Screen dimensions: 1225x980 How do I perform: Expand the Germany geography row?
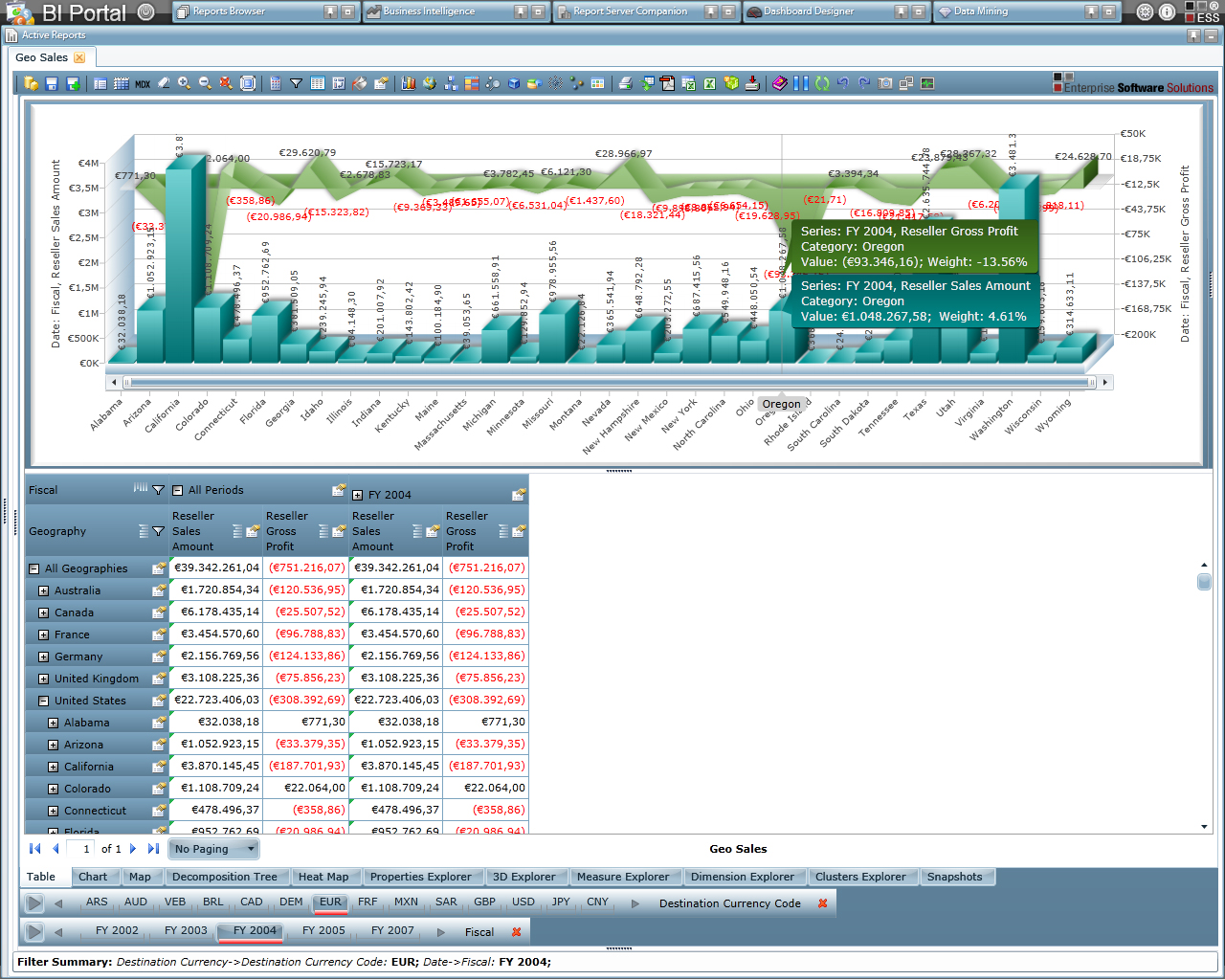pos(43,657)
